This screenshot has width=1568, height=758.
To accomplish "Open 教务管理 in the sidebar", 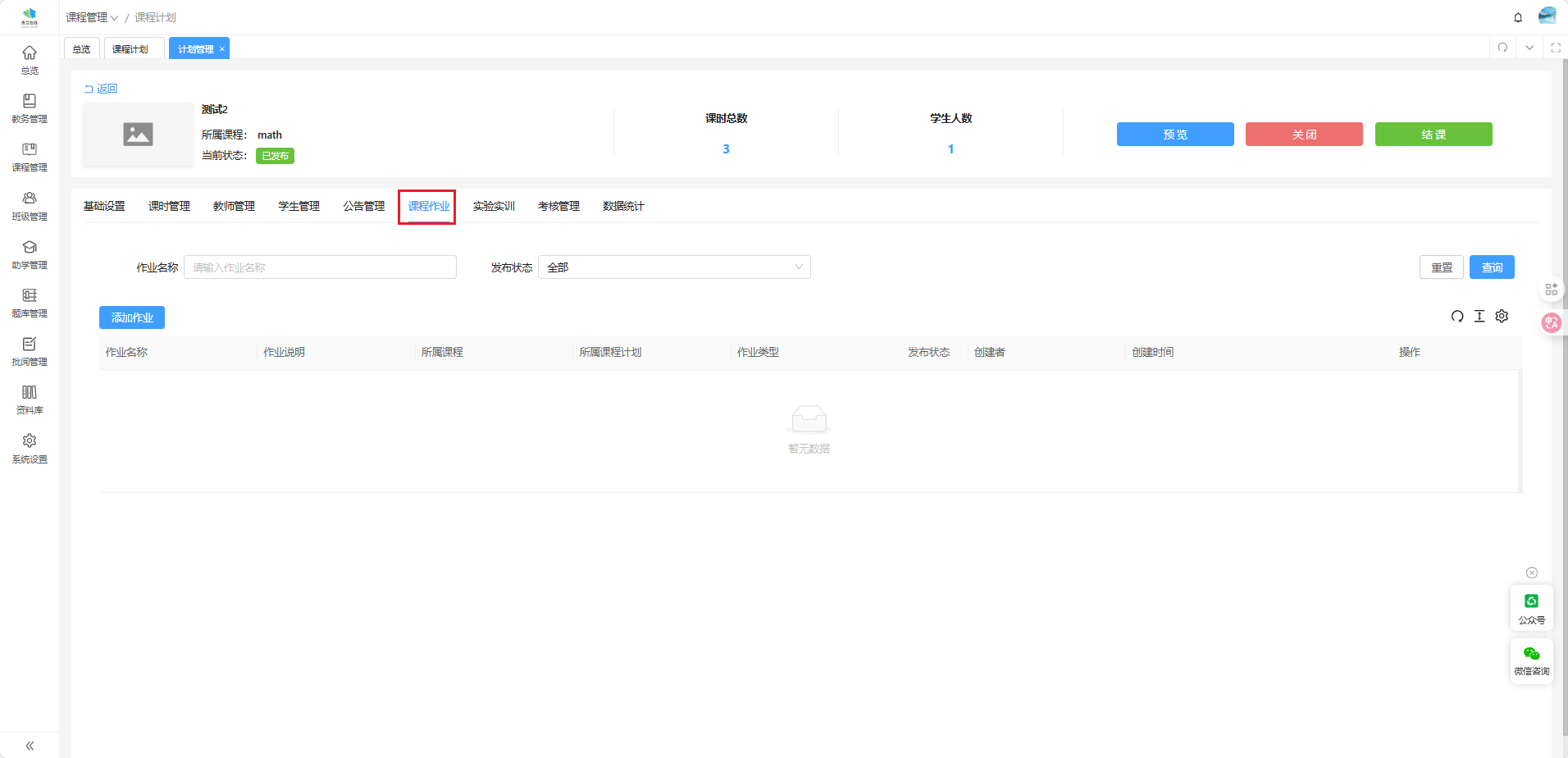I will pos(30,108).
